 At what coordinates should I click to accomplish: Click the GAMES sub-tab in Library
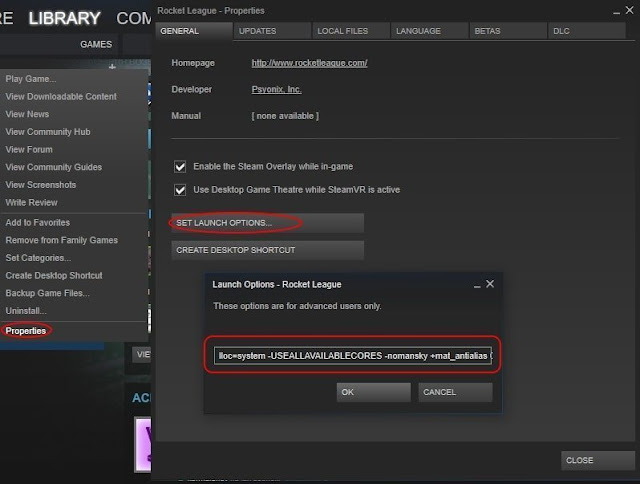[x=96, y=44]
